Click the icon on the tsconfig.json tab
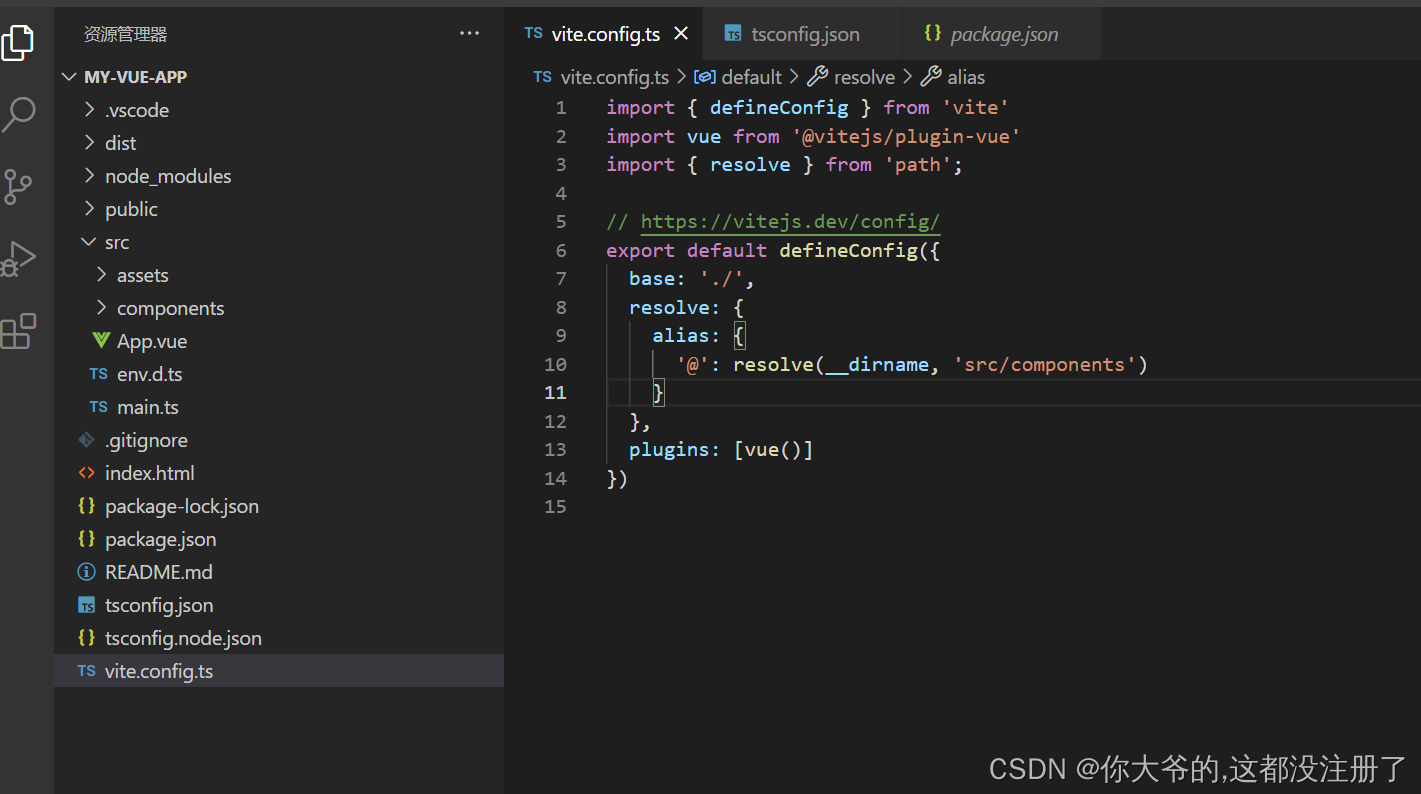The width and height of the screenshot is (1421, 794). coord(733,34)
